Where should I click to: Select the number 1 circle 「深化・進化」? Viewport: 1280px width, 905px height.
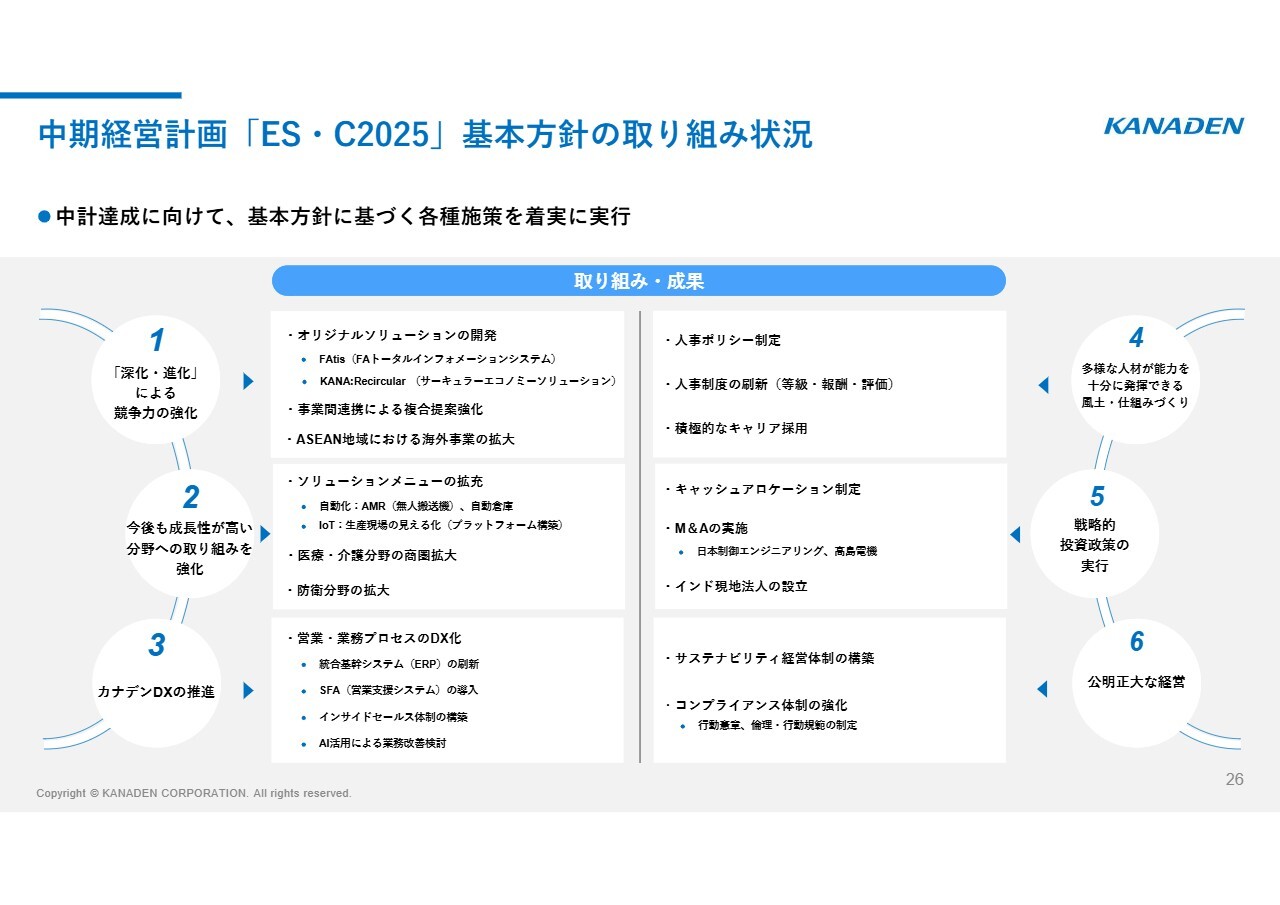155,380
